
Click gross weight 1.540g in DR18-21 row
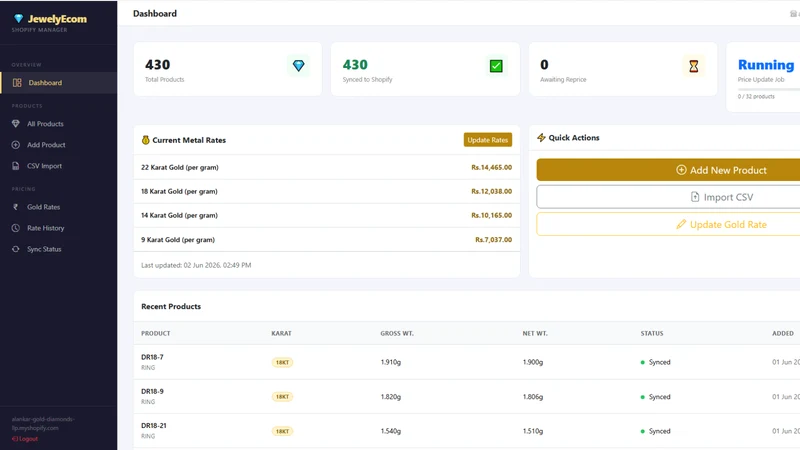click(391, 431)
